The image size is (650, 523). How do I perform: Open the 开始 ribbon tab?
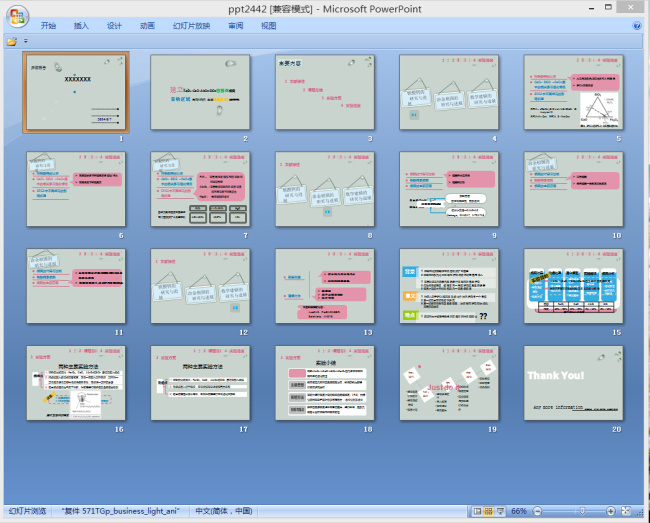(x=48, y=26)
